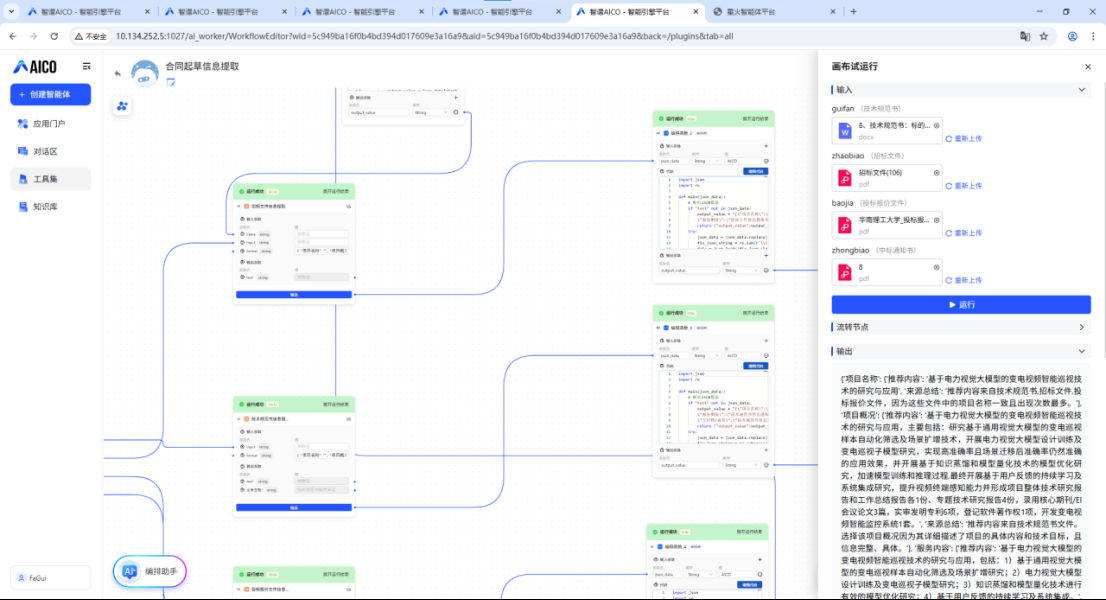Click the blue button on 招标文件信息提取 node

(x=293, y=295)
